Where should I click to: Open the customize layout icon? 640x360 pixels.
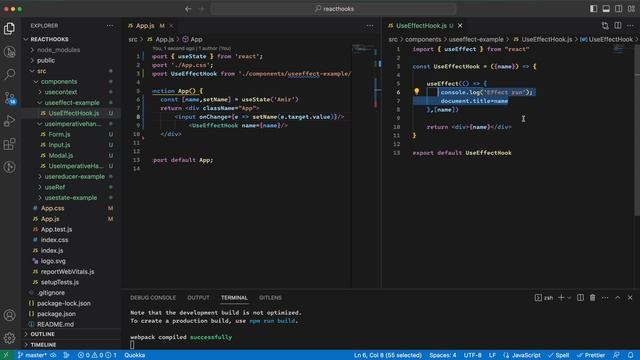631,9
